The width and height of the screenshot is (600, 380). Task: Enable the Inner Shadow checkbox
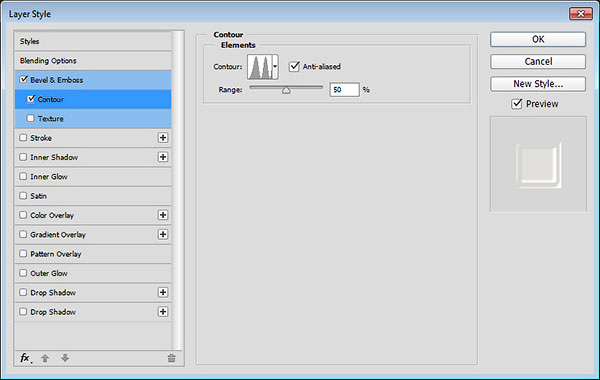[23, 157]
